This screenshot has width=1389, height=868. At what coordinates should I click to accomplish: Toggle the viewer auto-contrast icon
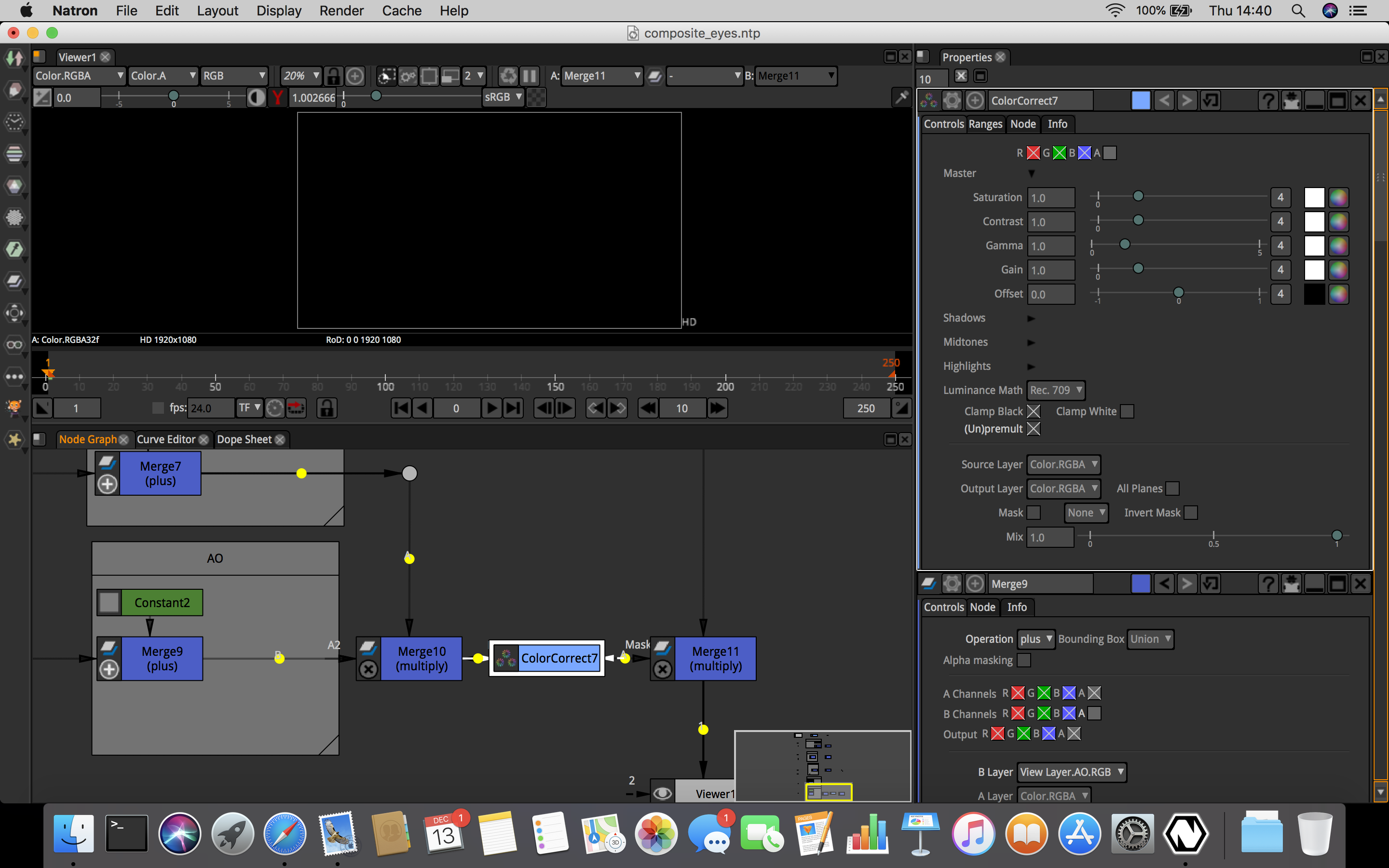[256, 97]
